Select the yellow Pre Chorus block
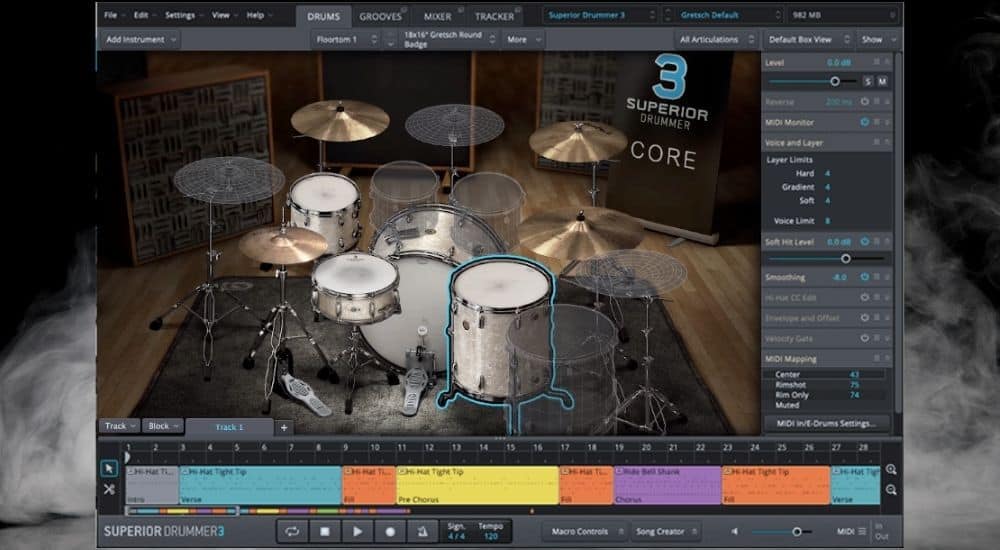 point(477,486)
